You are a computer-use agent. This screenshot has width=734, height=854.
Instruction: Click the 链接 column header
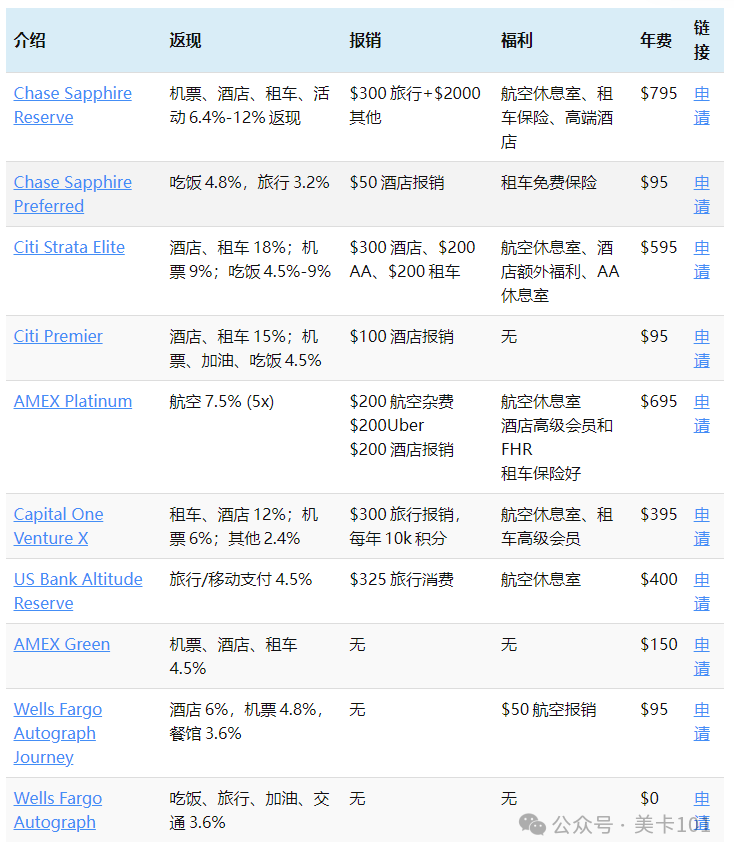tap(702, 40)
